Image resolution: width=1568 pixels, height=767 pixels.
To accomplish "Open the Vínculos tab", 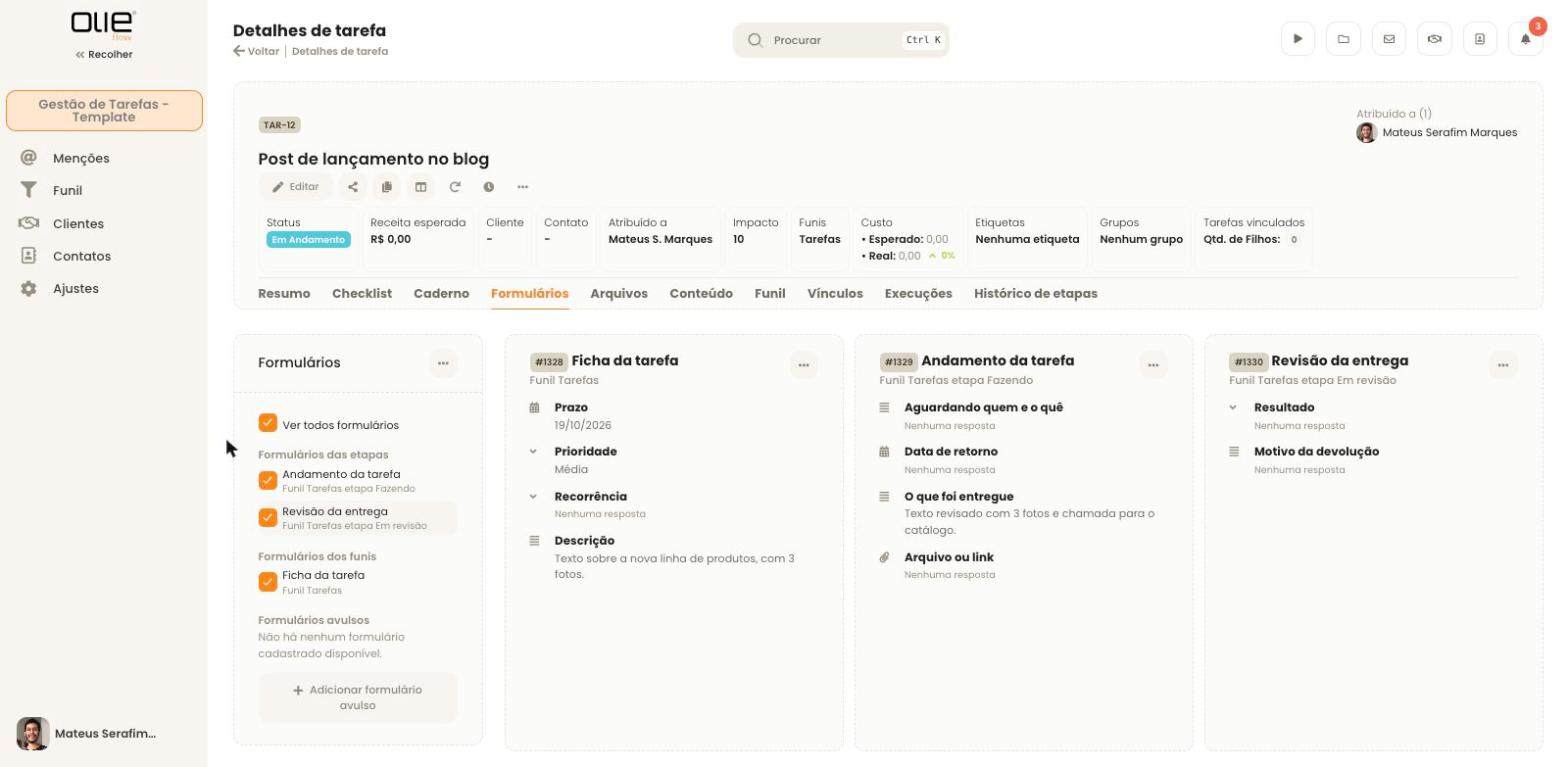I will pos(835,294).
